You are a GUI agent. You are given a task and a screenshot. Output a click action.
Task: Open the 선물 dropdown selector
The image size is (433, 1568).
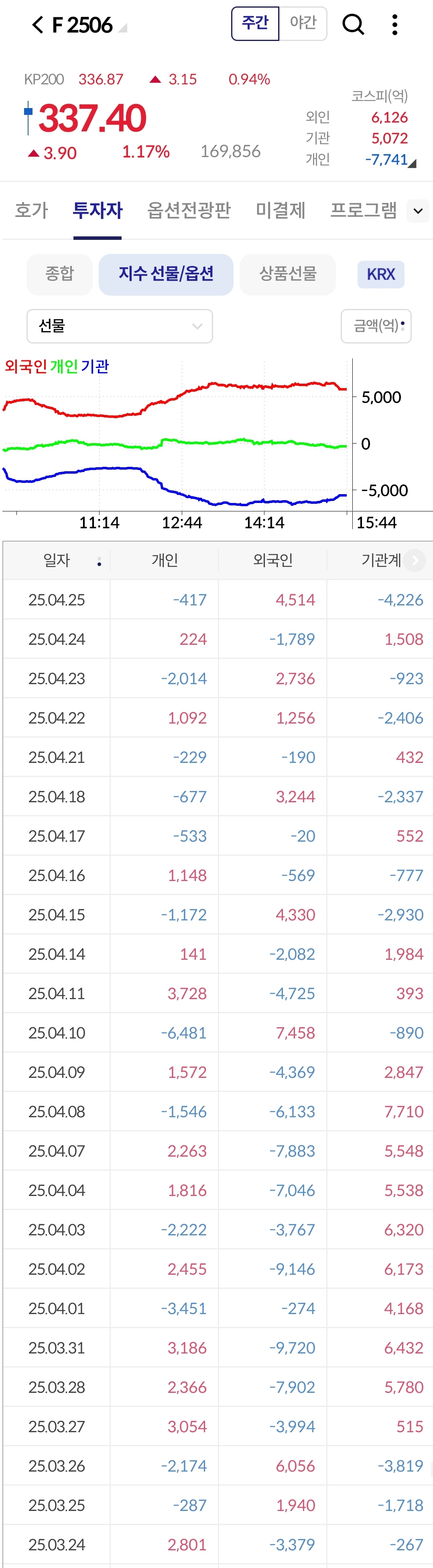click(x=120, y=326)
